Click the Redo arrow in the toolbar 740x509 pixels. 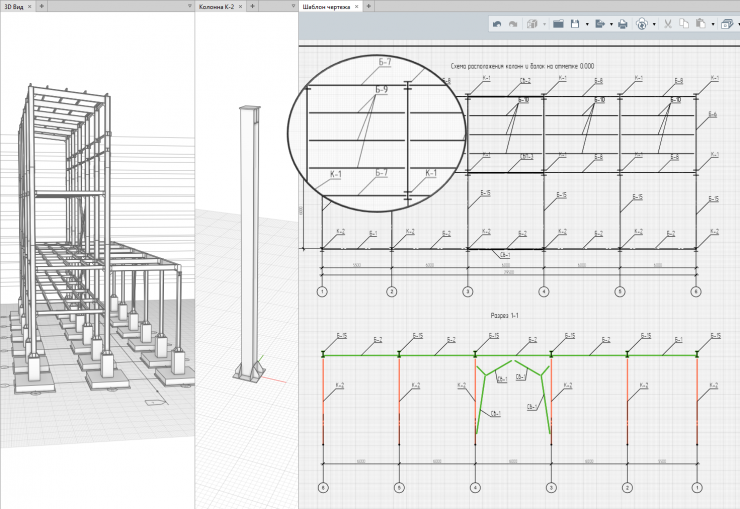pyautogui.click(x=514, y=23)
